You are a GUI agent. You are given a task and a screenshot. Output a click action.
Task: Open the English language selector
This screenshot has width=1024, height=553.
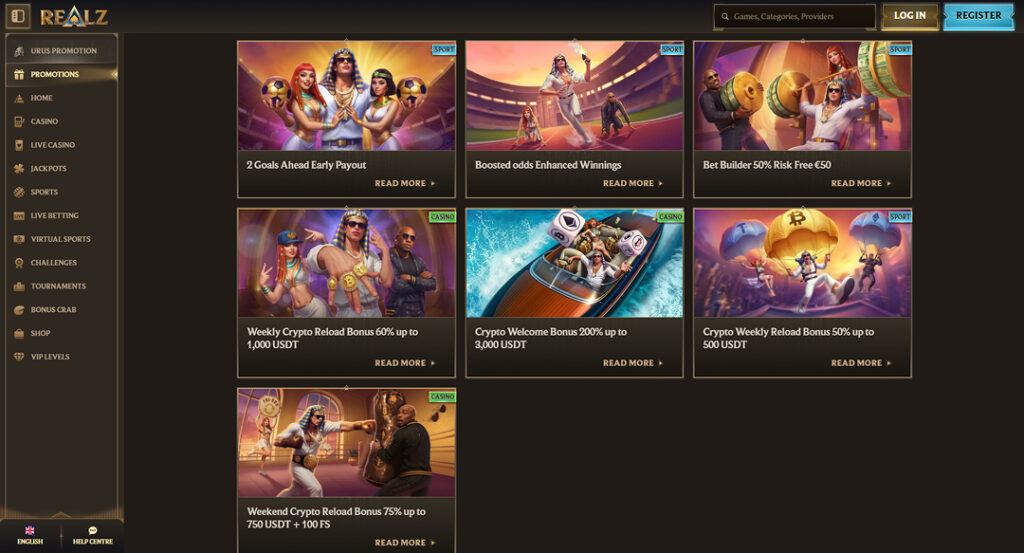tap(30, 535)
